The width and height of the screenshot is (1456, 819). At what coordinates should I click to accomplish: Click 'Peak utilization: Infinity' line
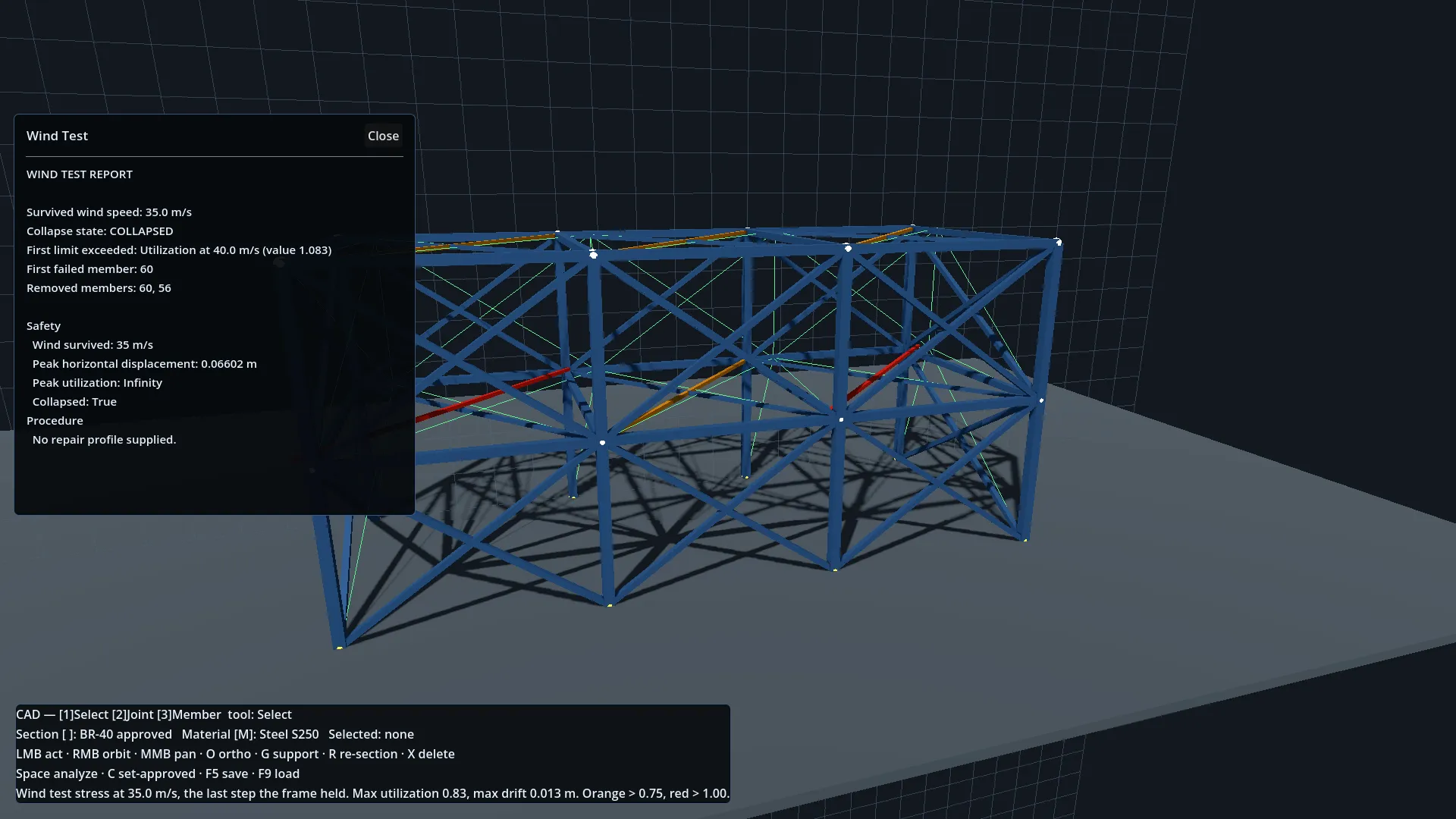(97, 383)
